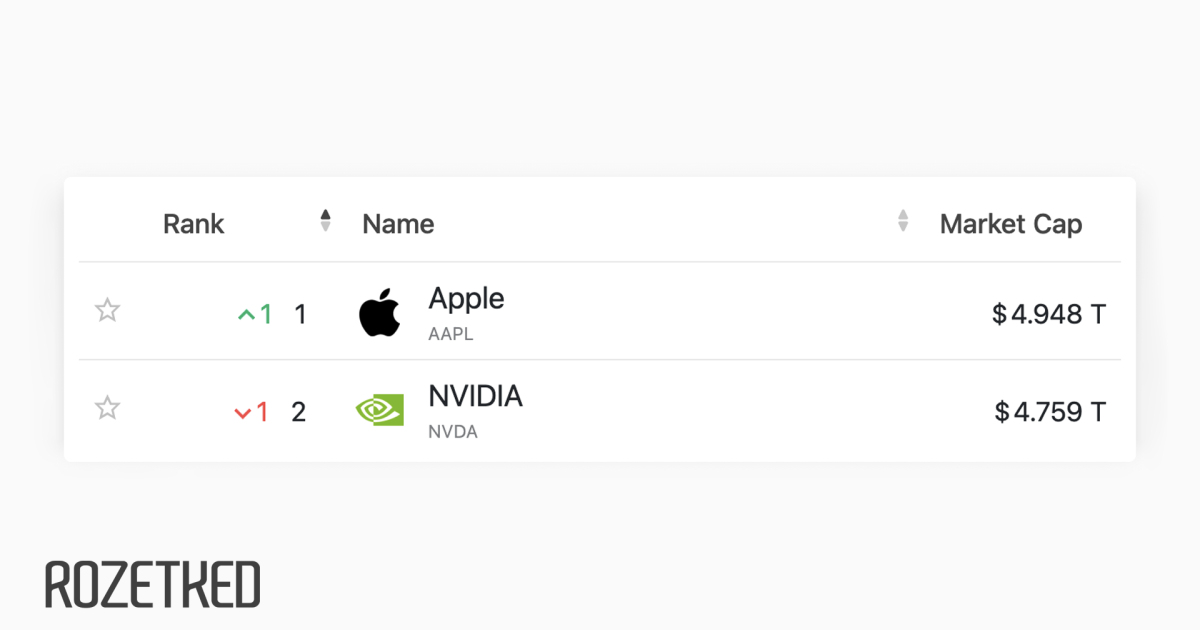Toggle the favorite star for NVIDIA
The width and height of the screenshot is (1200, 630).
click(107, 408)
